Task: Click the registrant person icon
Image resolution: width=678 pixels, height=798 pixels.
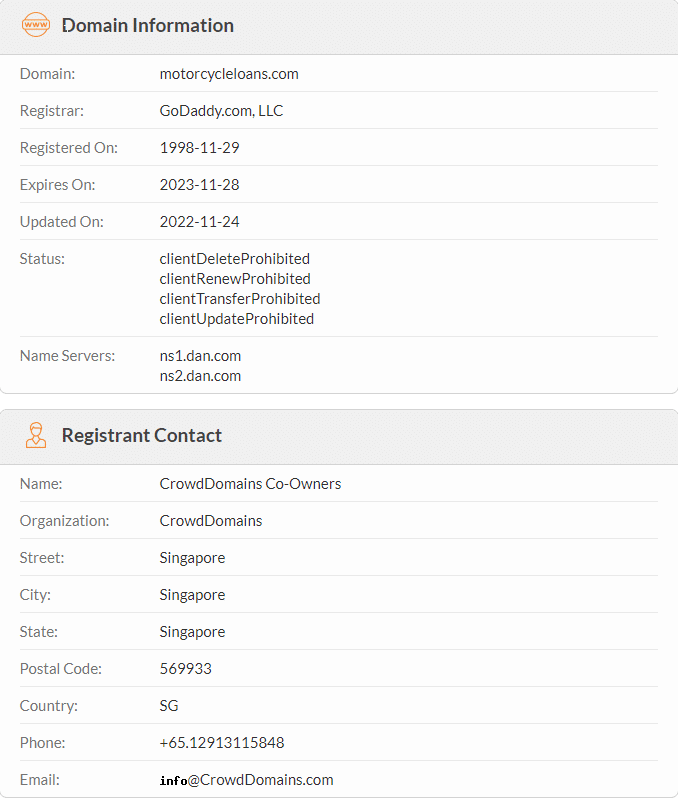Action: tap(36, 435)
